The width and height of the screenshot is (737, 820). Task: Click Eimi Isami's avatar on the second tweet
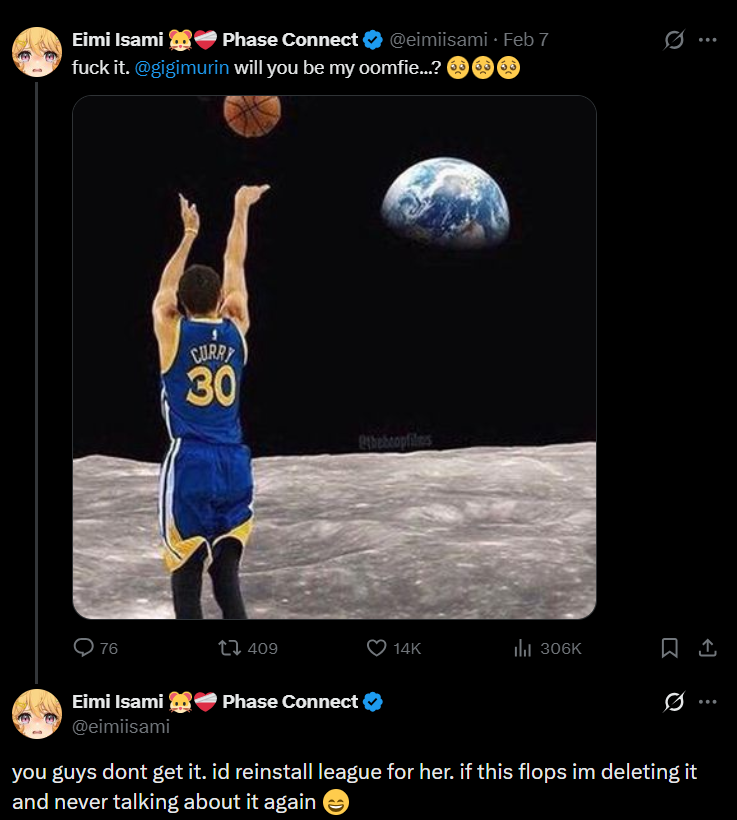[x=37, y=714]
